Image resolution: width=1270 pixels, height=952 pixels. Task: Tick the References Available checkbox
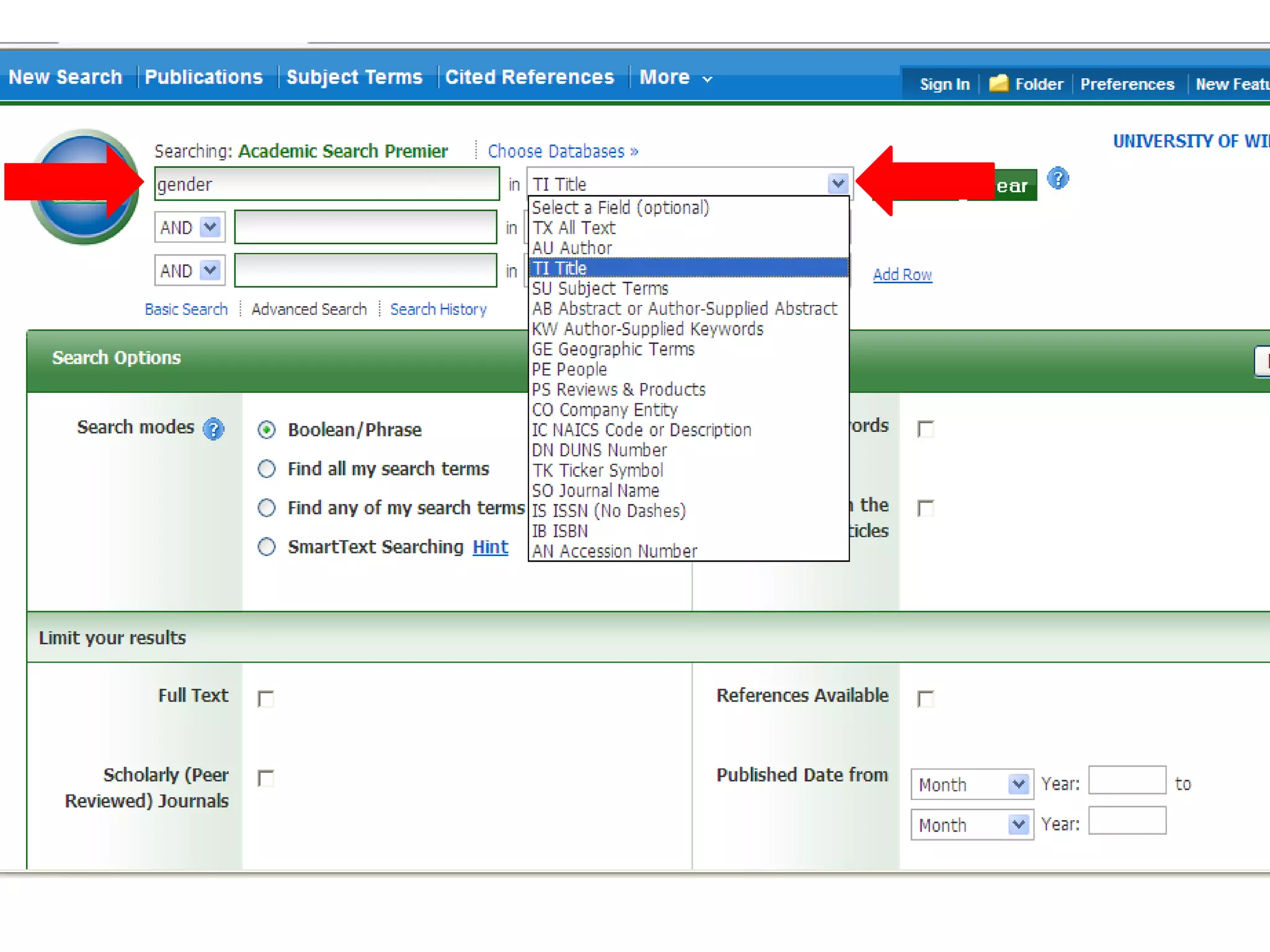(x=926, y=699)
